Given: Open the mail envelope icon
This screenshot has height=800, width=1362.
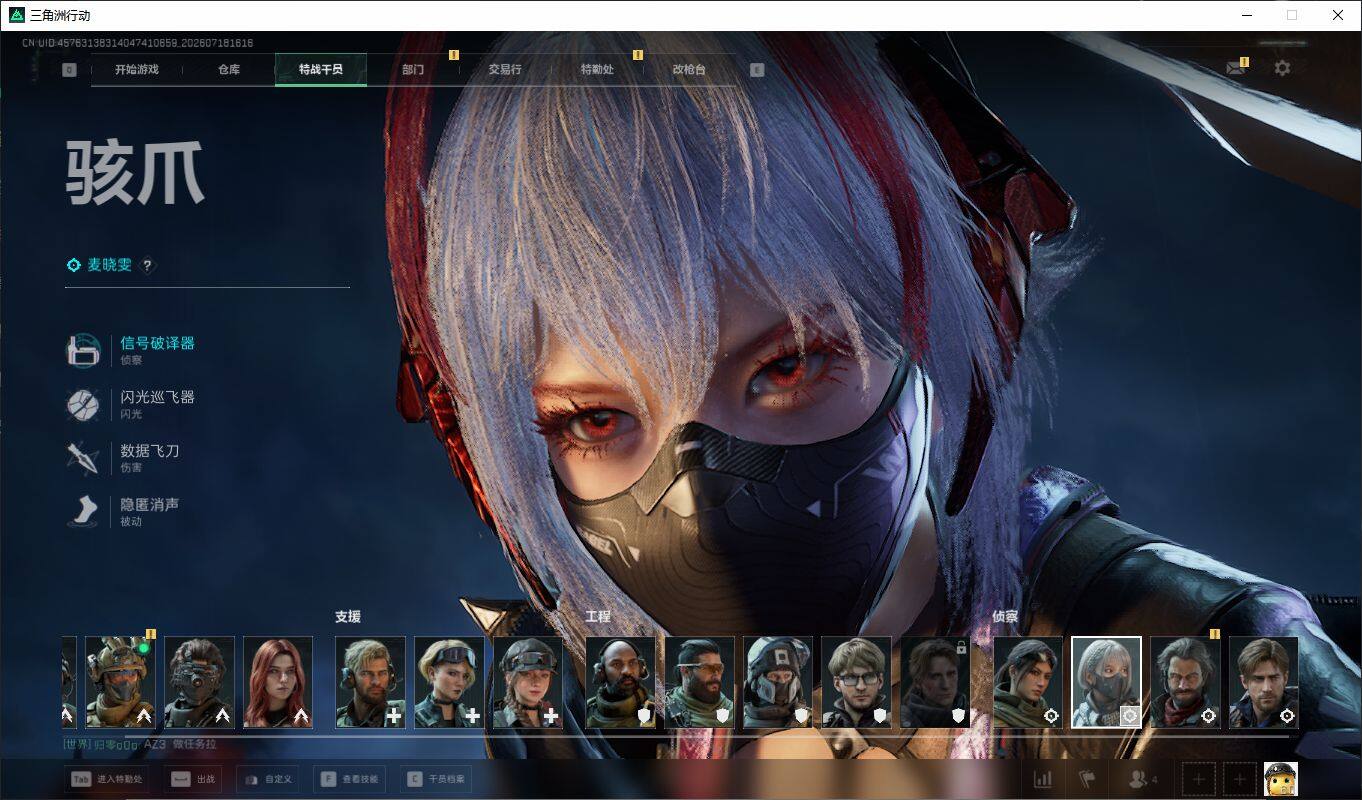Looking at the screenshot, I should click(x=1237, y=68).
